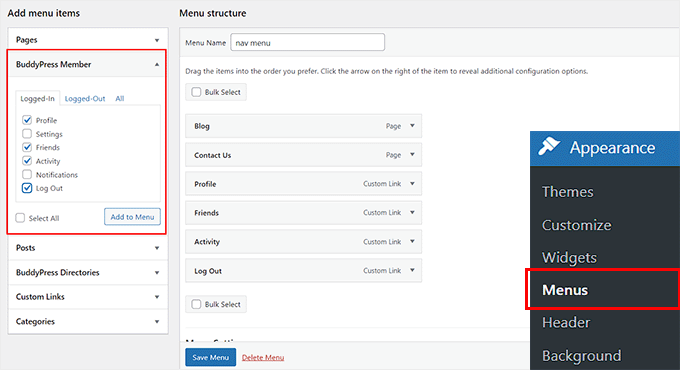Check the upper Bulk Select checkbox
Screen dimensions: 680x370
196,92
